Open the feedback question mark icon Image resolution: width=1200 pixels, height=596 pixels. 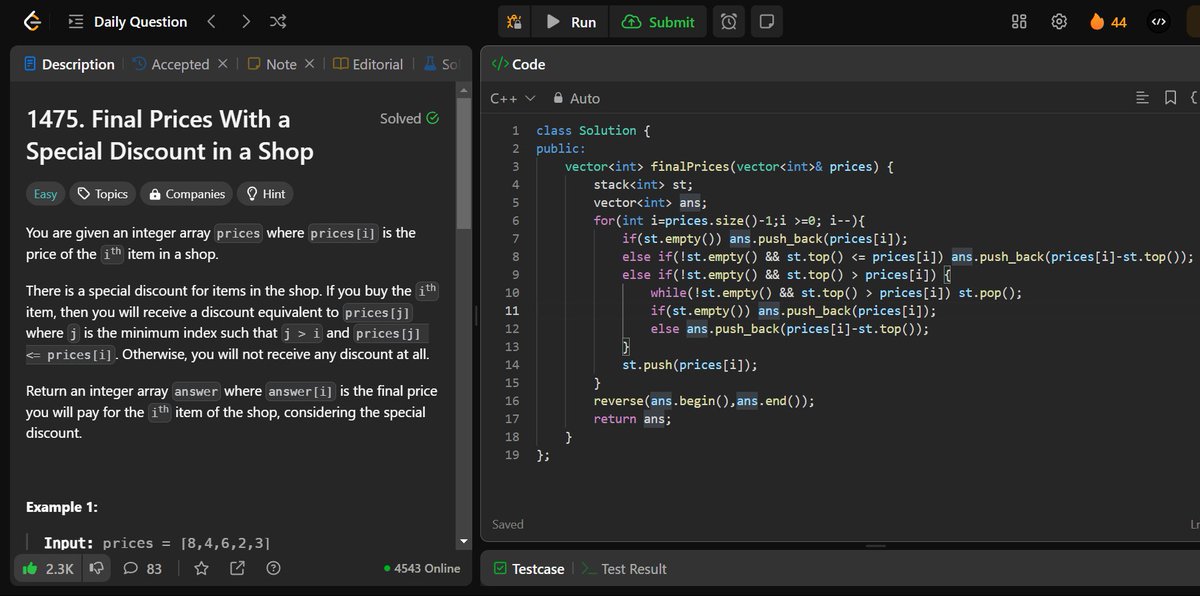pyautogui.click(x=272, y=568)
